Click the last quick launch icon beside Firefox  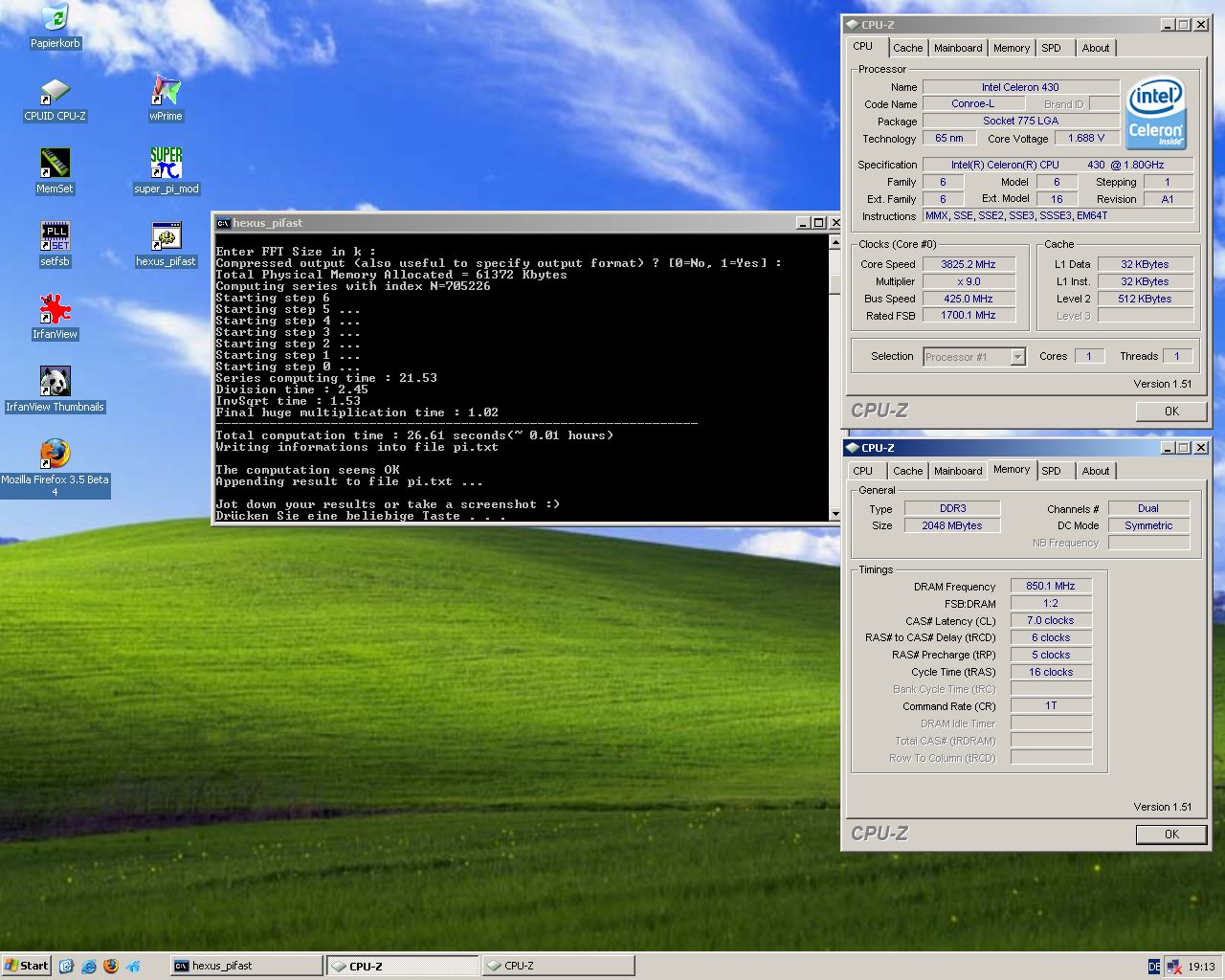coord(133,966)
